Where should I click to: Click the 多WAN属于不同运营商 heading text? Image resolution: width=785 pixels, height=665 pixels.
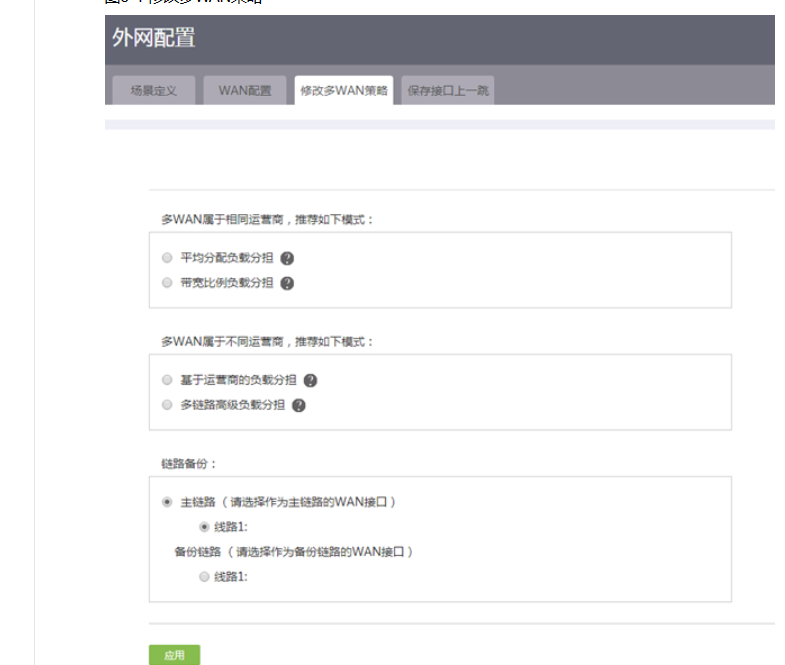(267, 342)
